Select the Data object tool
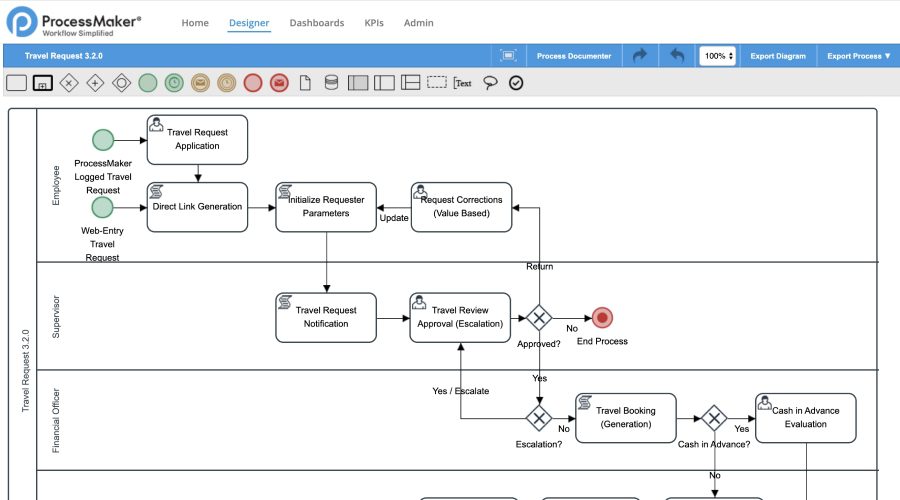The image size is (900, 500). 305,83
